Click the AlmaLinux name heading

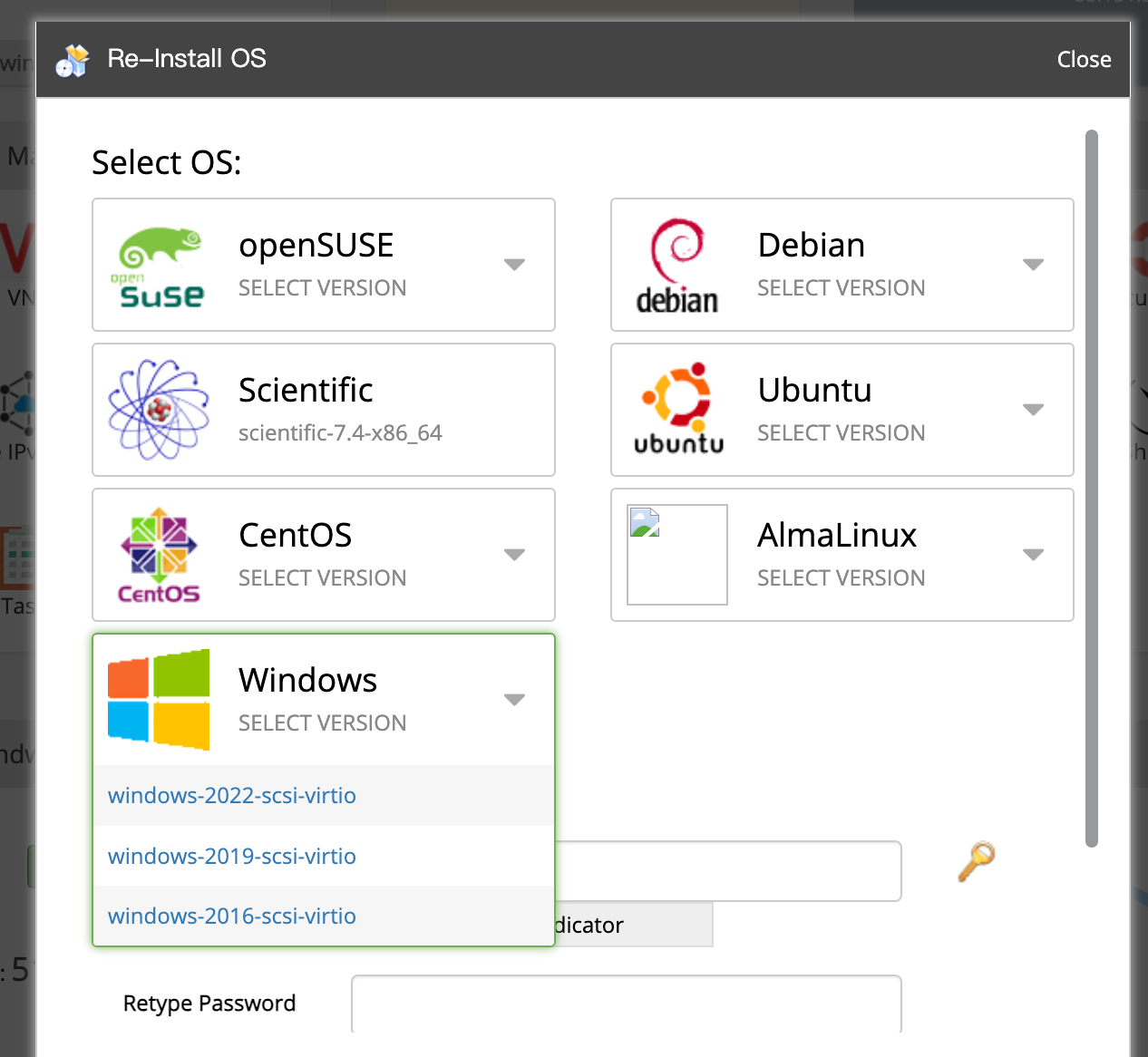tap(837, 535)
